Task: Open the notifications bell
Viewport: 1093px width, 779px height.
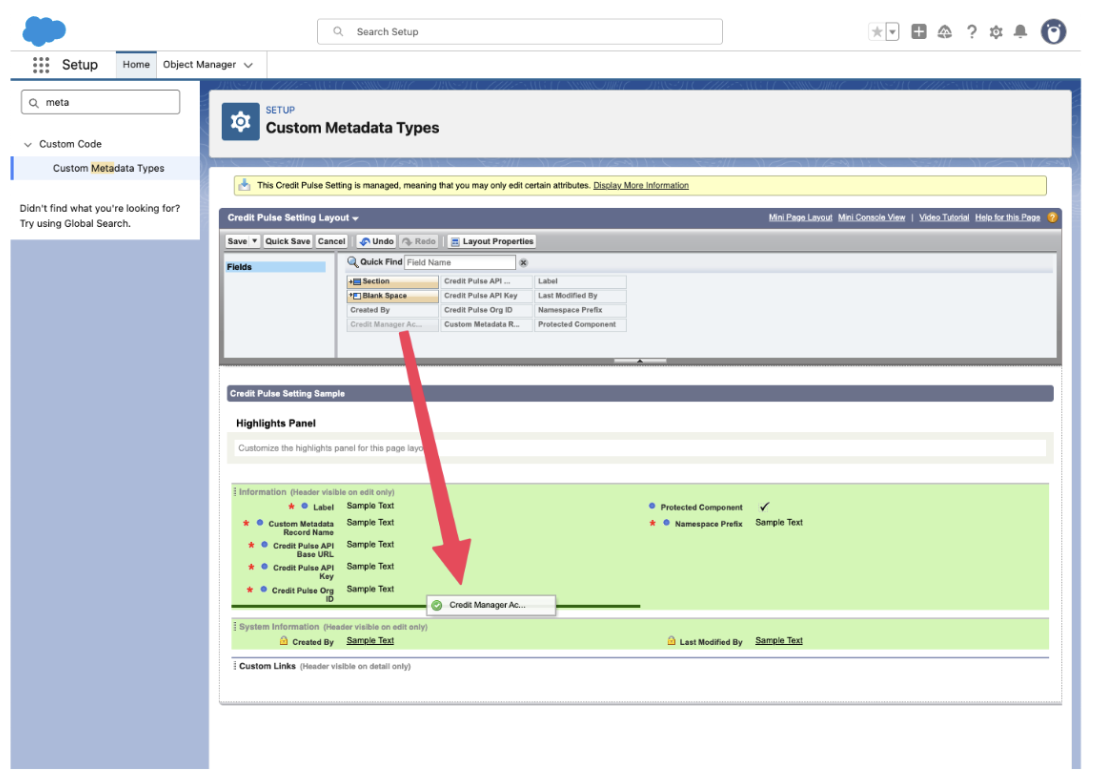Action: (1020, 32)
